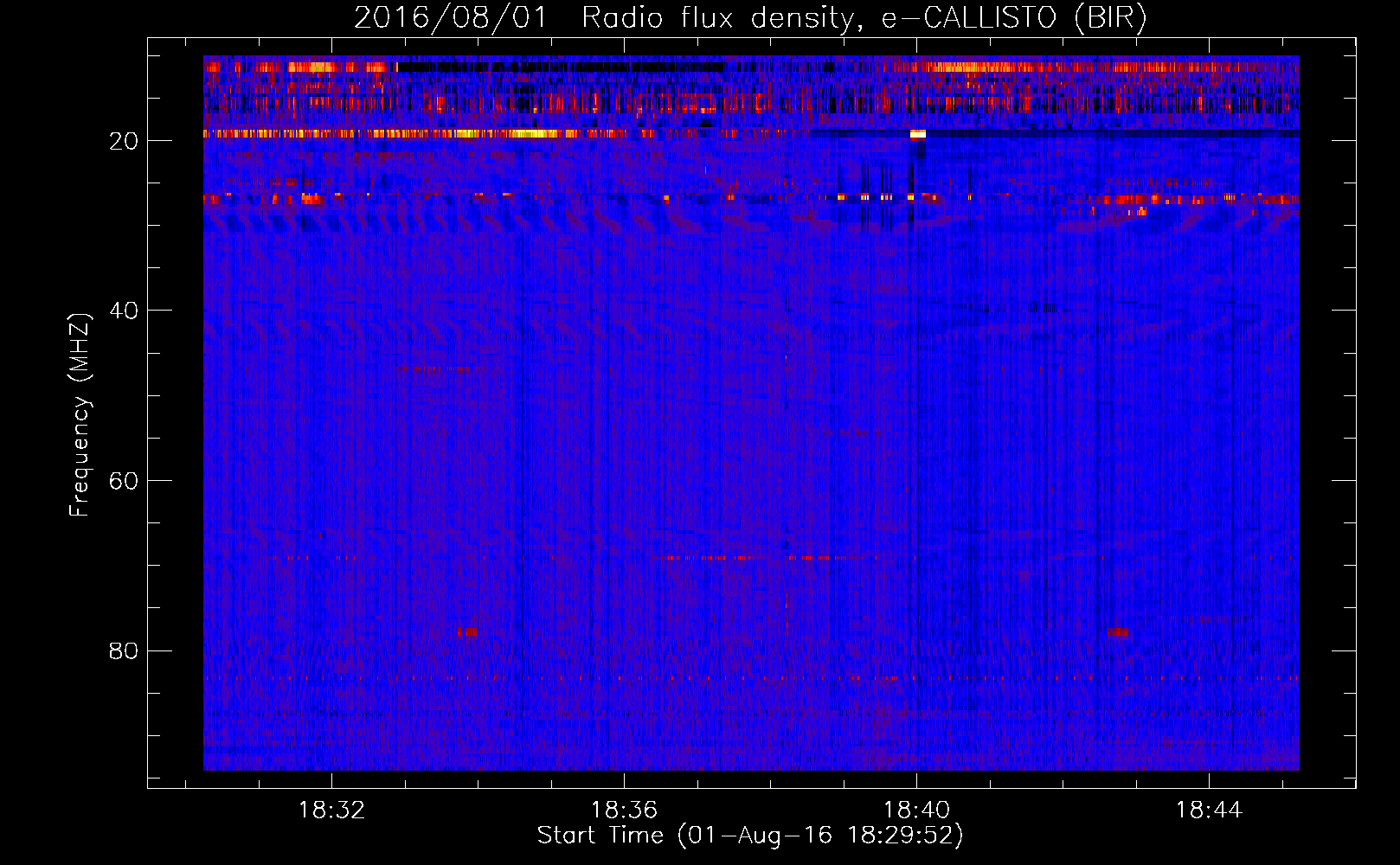Click the 'Frequency (MHZ)' axis label
The width and height of the screenshot is (1400, 865).
tap(80, 415)
